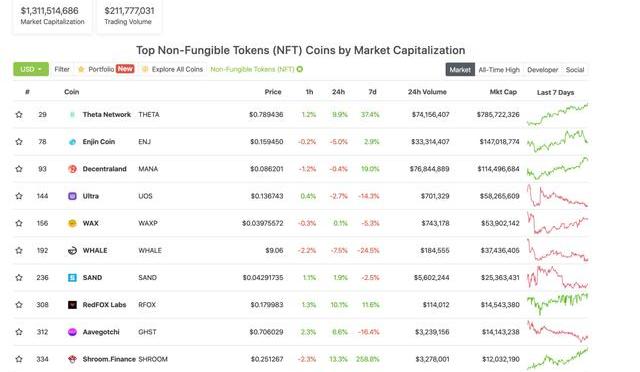
Task: Click the WHALE coin logo icon
Action: tap(72, 251)
